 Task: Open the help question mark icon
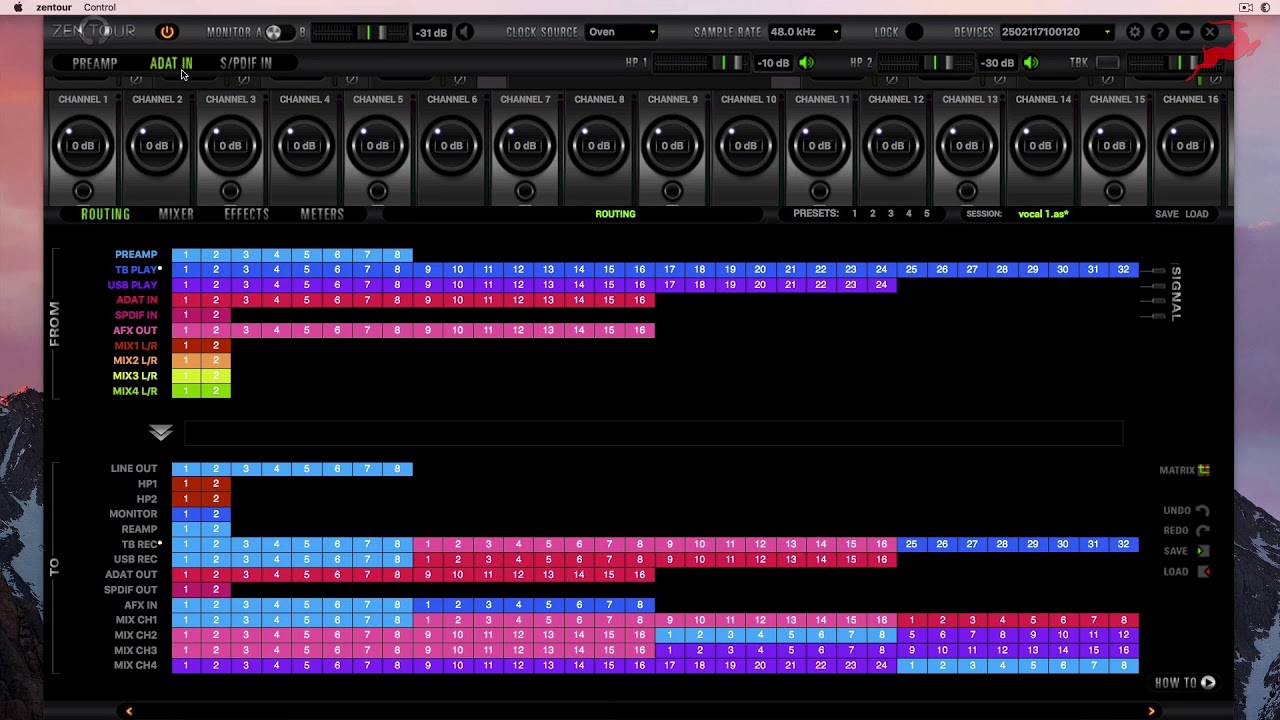pos(1159,32)
